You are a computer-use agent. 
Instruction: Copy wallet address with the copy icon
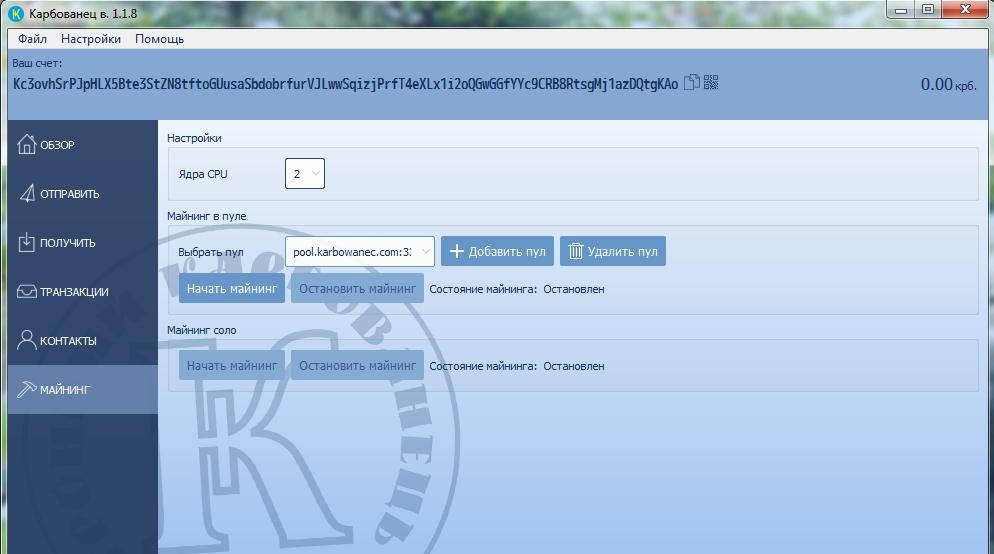pyautogui.click(x=692, y=82)
